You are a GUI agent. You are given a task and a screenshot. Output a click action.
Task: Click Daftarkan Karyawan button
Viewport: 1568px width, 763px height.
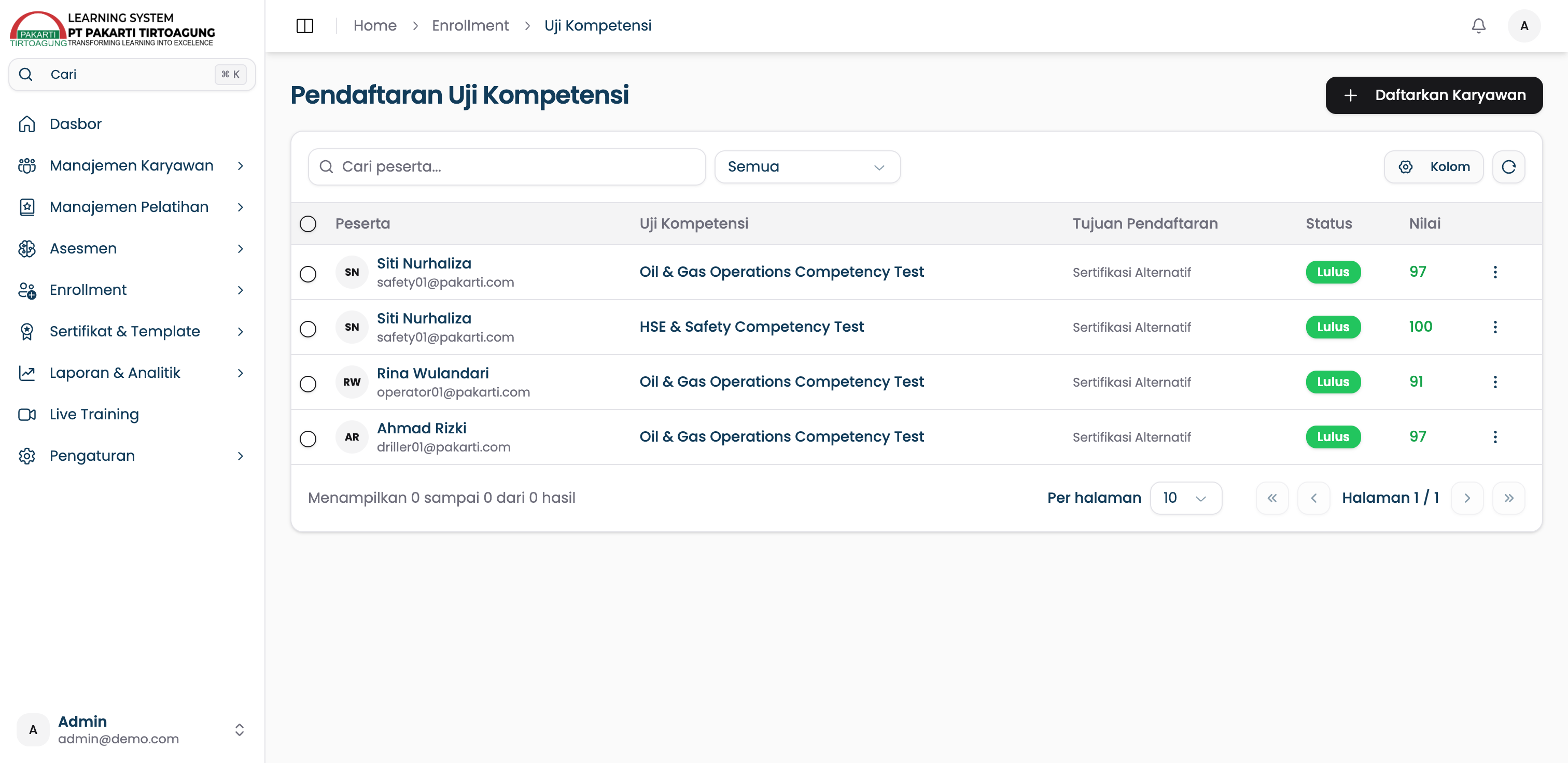(1434, 95)
